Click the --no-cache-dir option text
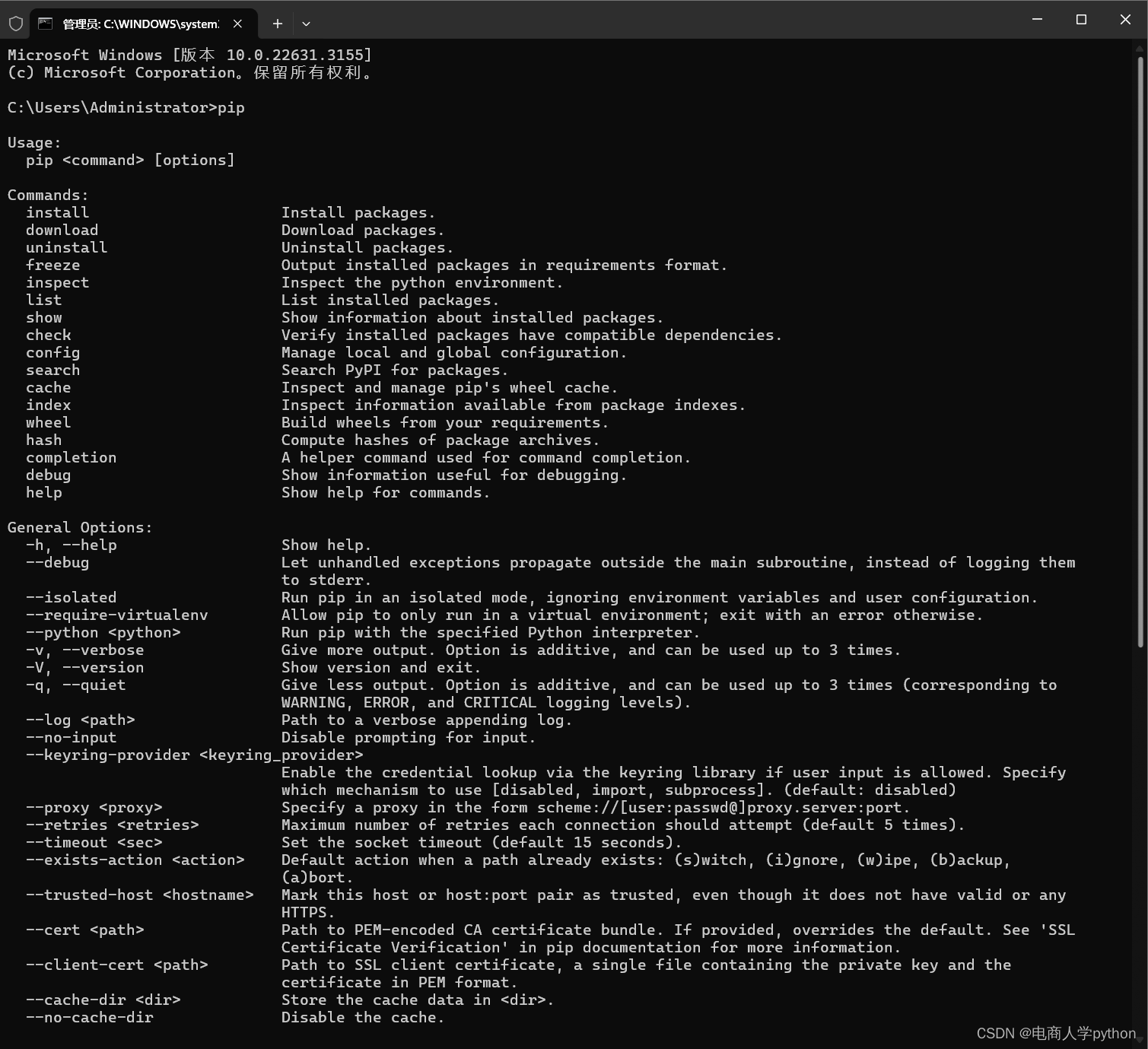Image resolution: width=1148 pixels, height=1049 pixels. [x=89, y=1017]
